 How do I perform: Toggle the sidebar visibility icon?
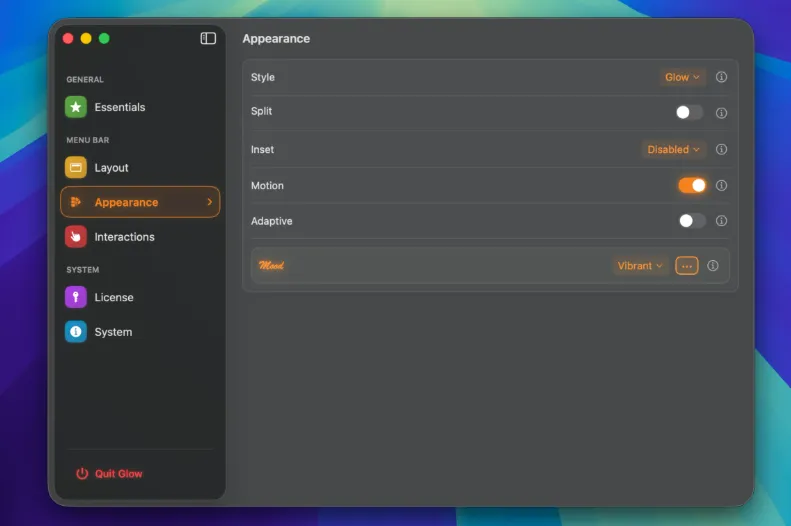click(208, 38)
